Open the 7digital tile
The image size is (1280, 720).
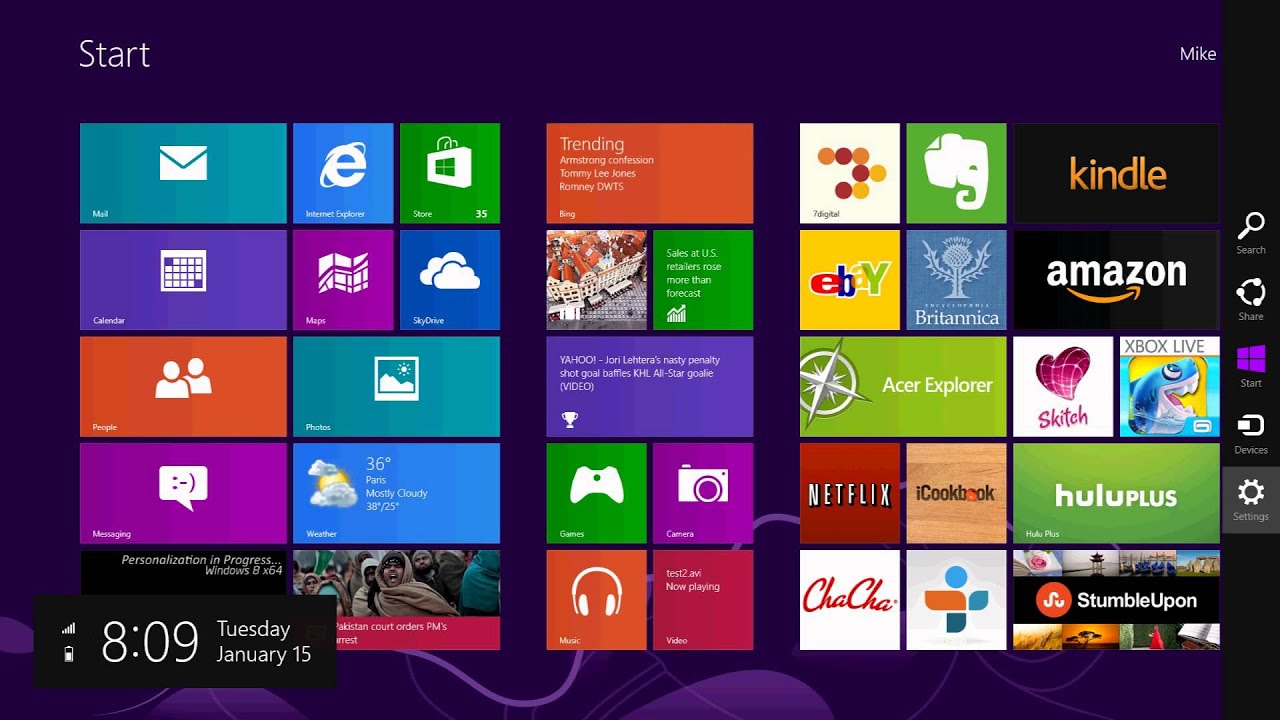[850, 173]
